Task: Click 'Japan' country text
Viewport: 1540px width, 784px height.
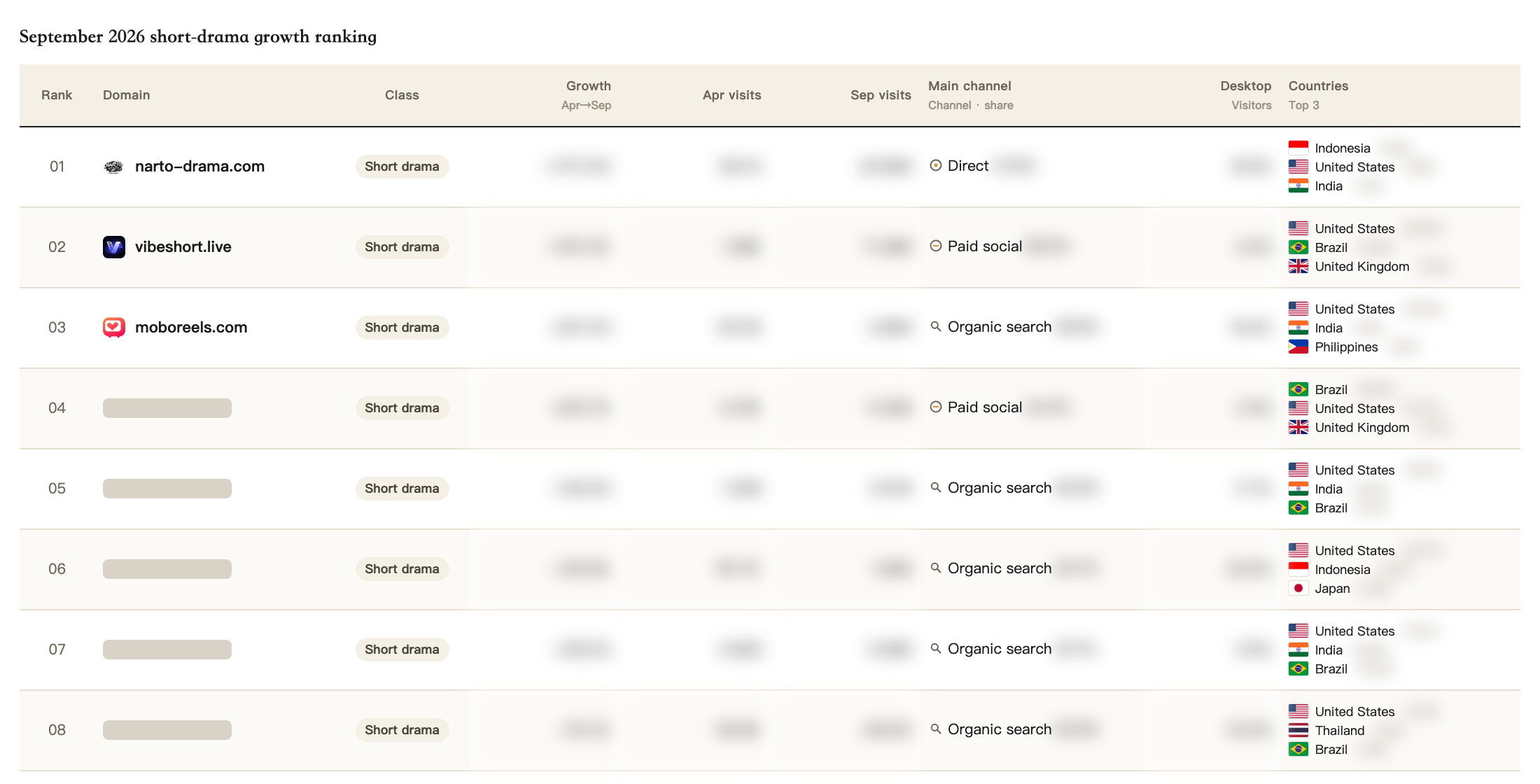Action: click(x=1332, y=589)
